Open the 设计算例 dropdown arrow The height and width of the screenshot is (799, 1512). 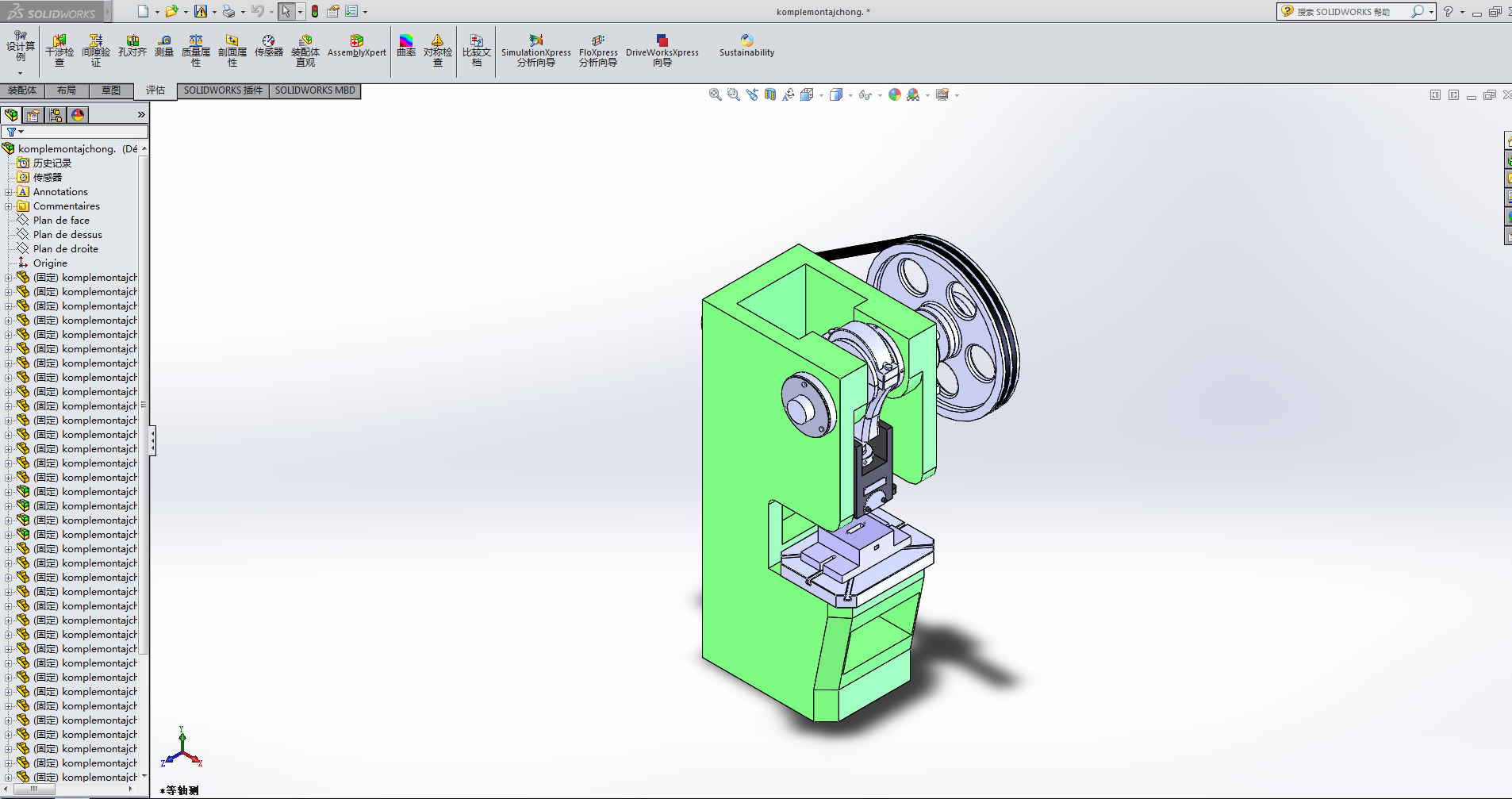pos(21,73)
